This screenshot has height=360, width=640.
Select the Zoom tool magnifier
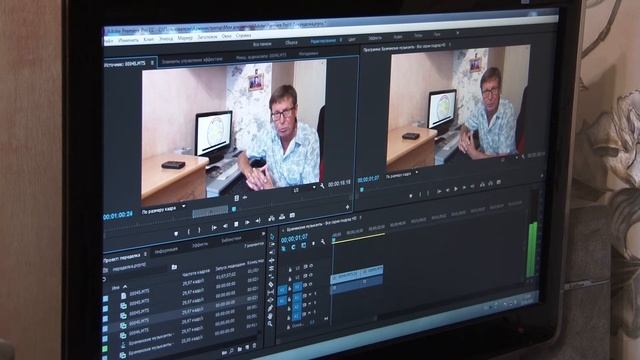pos(270,324)
